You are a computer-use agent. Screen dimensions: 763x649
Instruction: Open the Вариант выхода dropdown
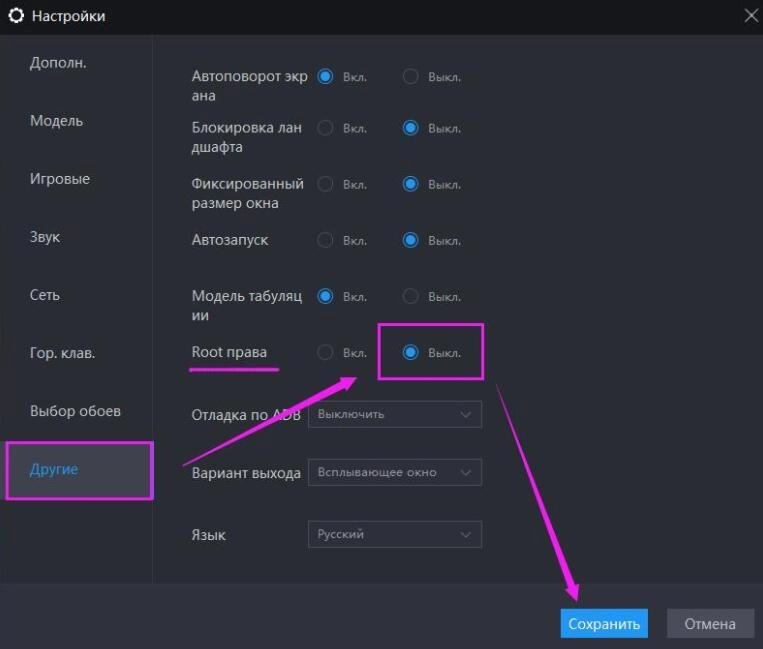[x=394, y=472]
